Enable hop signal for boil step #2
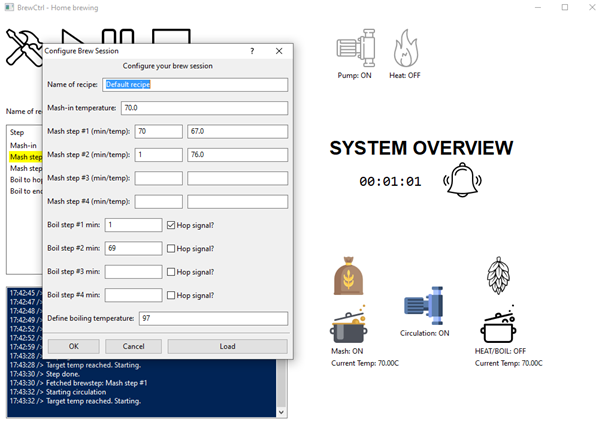 (x=171, y=248)
